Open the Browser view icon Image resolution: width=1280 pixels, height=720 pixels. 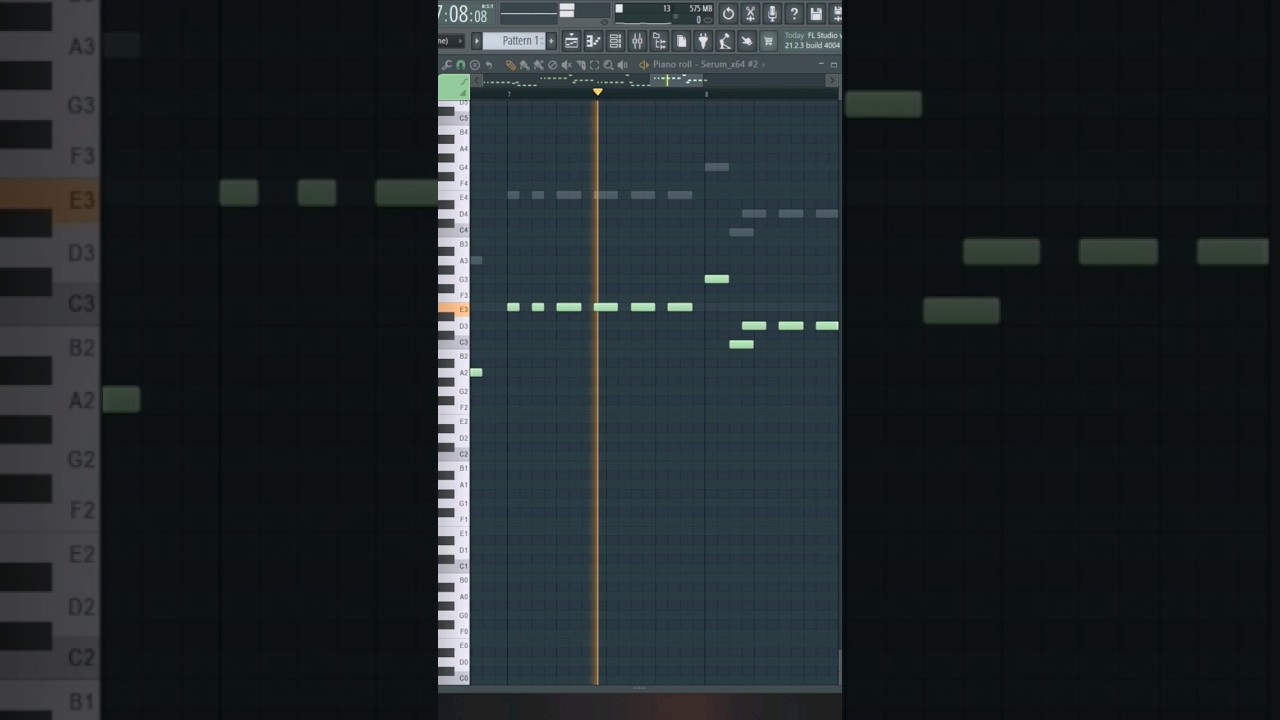(x=659, y=41)
